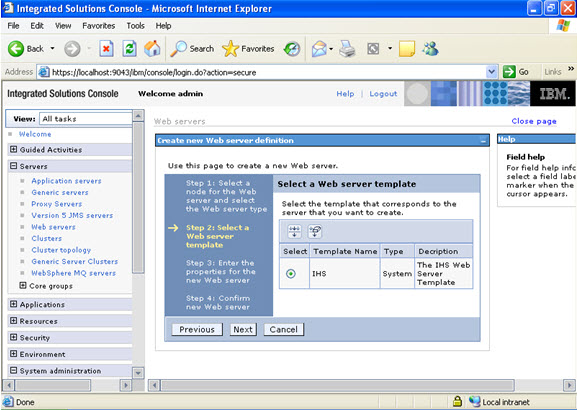The image size is (577, 410).
Task: Expand Core groups tree node
Action: (23, 285)
